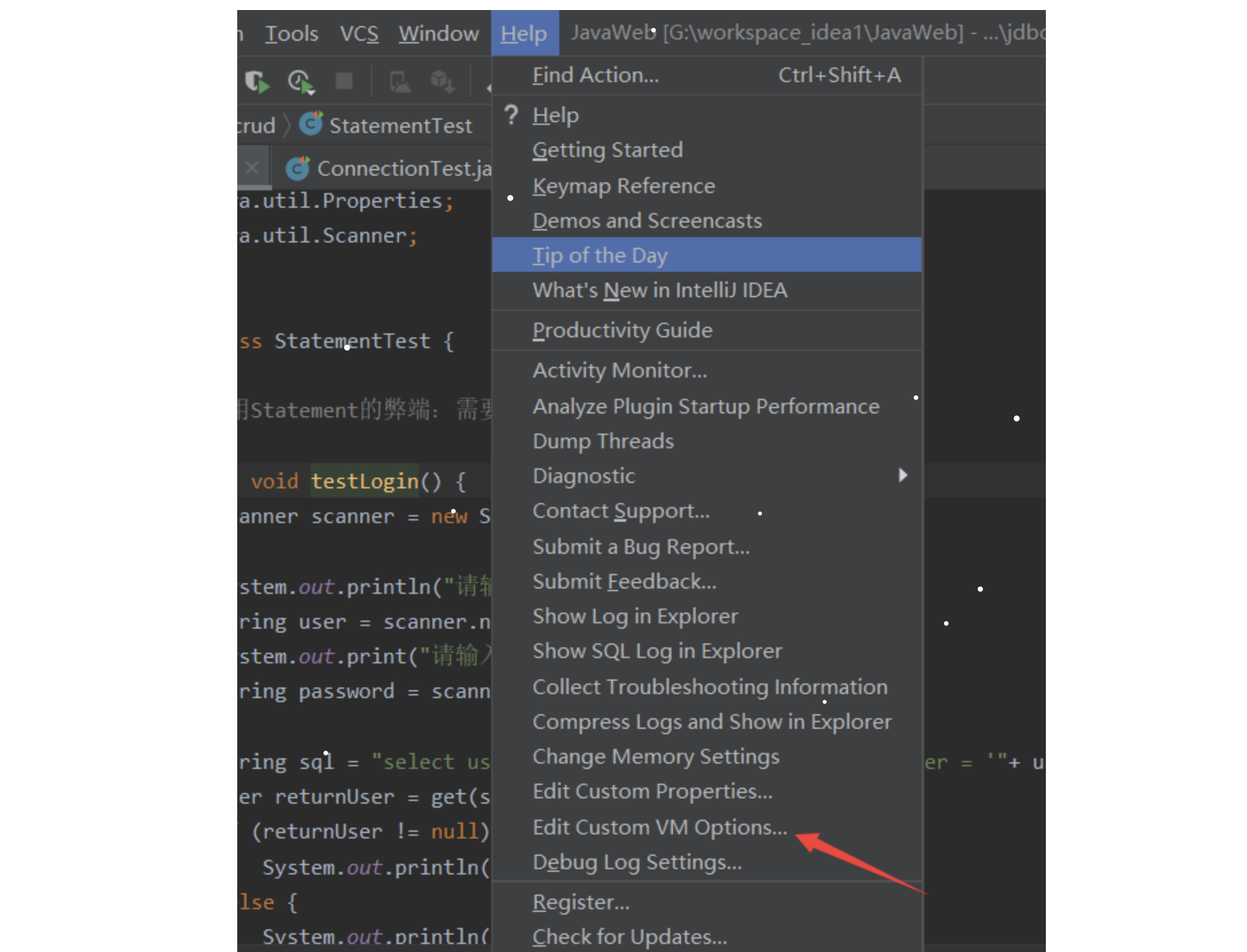The width and height of the screenshot is (1247, 952).
Task: Close the open Help menu
Action: (524, 33)
